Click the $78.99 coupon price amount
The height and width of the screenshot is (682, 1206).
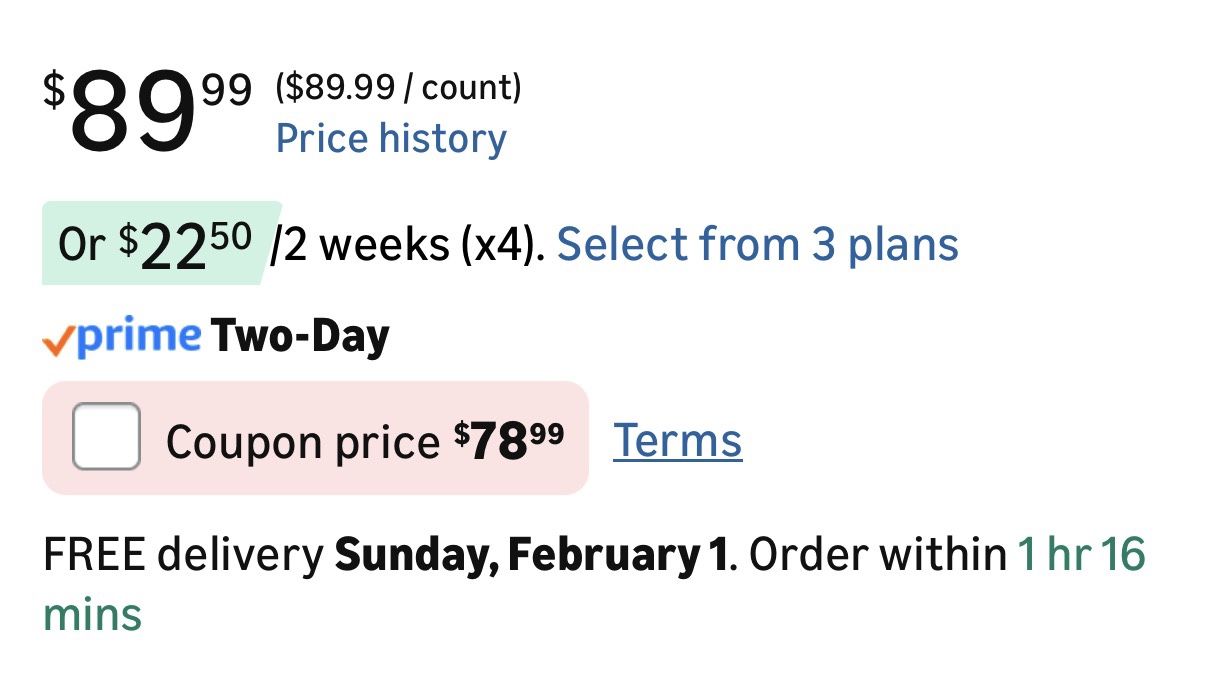pyautogui.click(x=508, y=440)
